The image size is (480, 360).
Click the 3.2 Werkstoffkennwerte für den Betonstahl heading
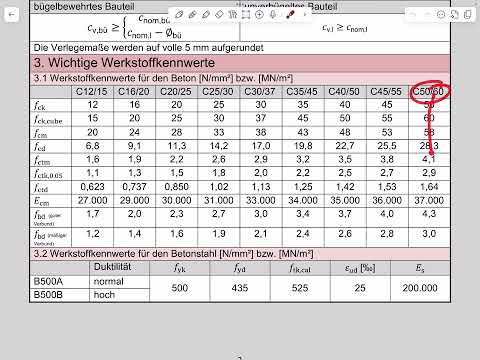tap(173, 254)
